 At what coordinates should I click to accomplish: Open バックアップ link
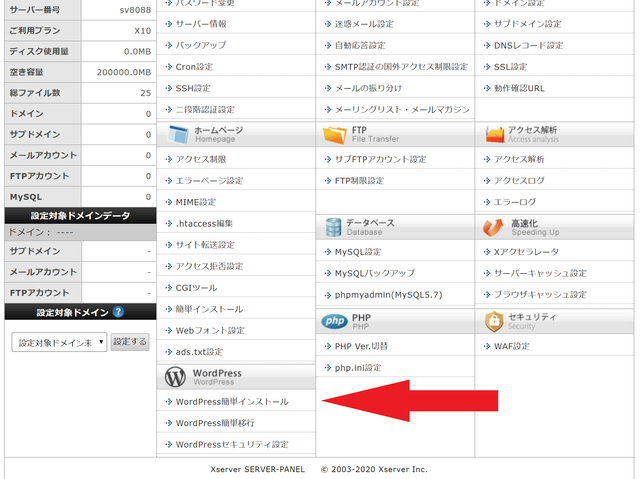201,45
